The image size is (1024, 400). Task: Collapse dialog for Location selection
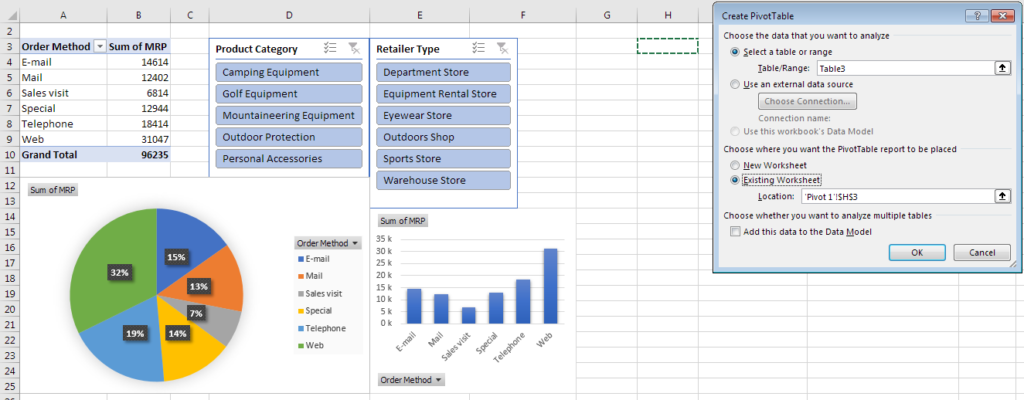click(1002, 196)
